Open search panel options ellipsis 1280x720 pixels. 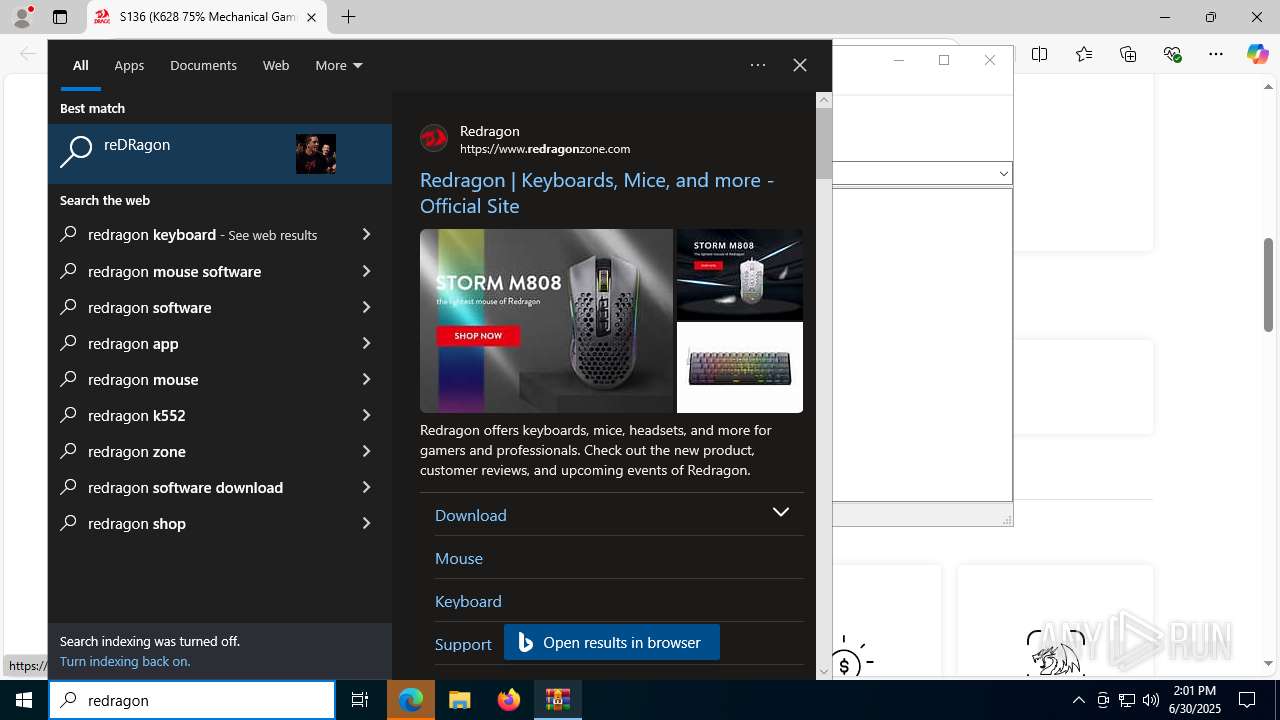click(x=758, y=65)
